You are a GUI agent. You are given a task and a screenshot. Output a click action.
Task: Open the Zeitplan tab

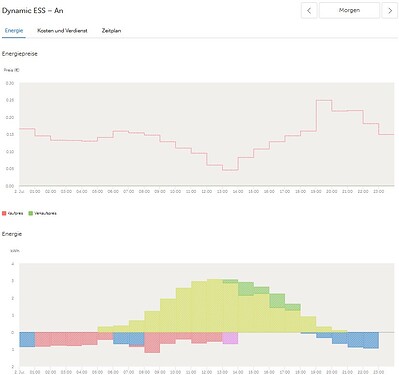click(x=111, y=31)
